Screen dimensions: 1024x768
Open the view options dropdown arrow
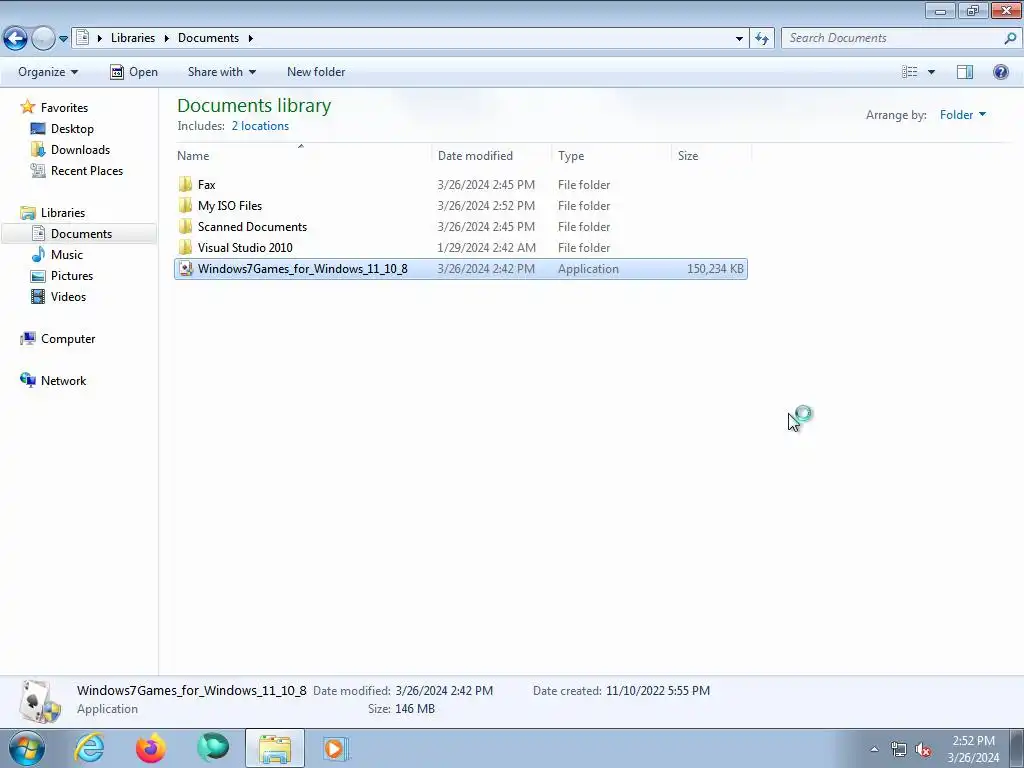tap(931, 72)
